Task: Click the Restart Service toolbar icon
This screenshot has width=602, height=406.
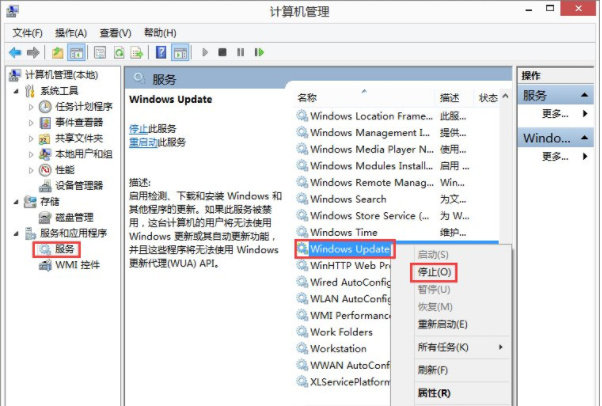Action: click(259, 52)
